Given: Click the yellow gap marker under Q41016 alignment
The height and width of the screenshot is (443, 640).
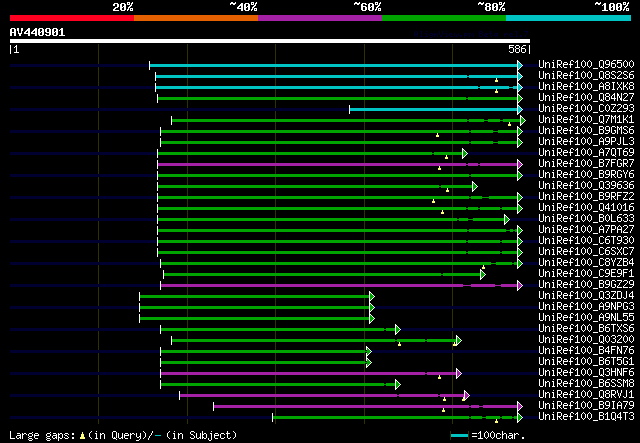Looking at the screenshot, I should point(442,212).
